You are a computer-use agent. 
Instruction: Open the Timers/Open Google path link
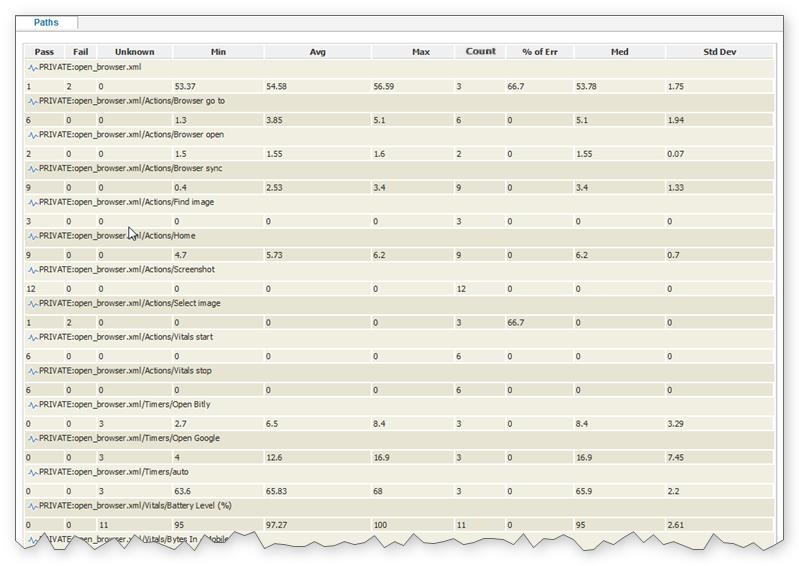click(129, 438)
